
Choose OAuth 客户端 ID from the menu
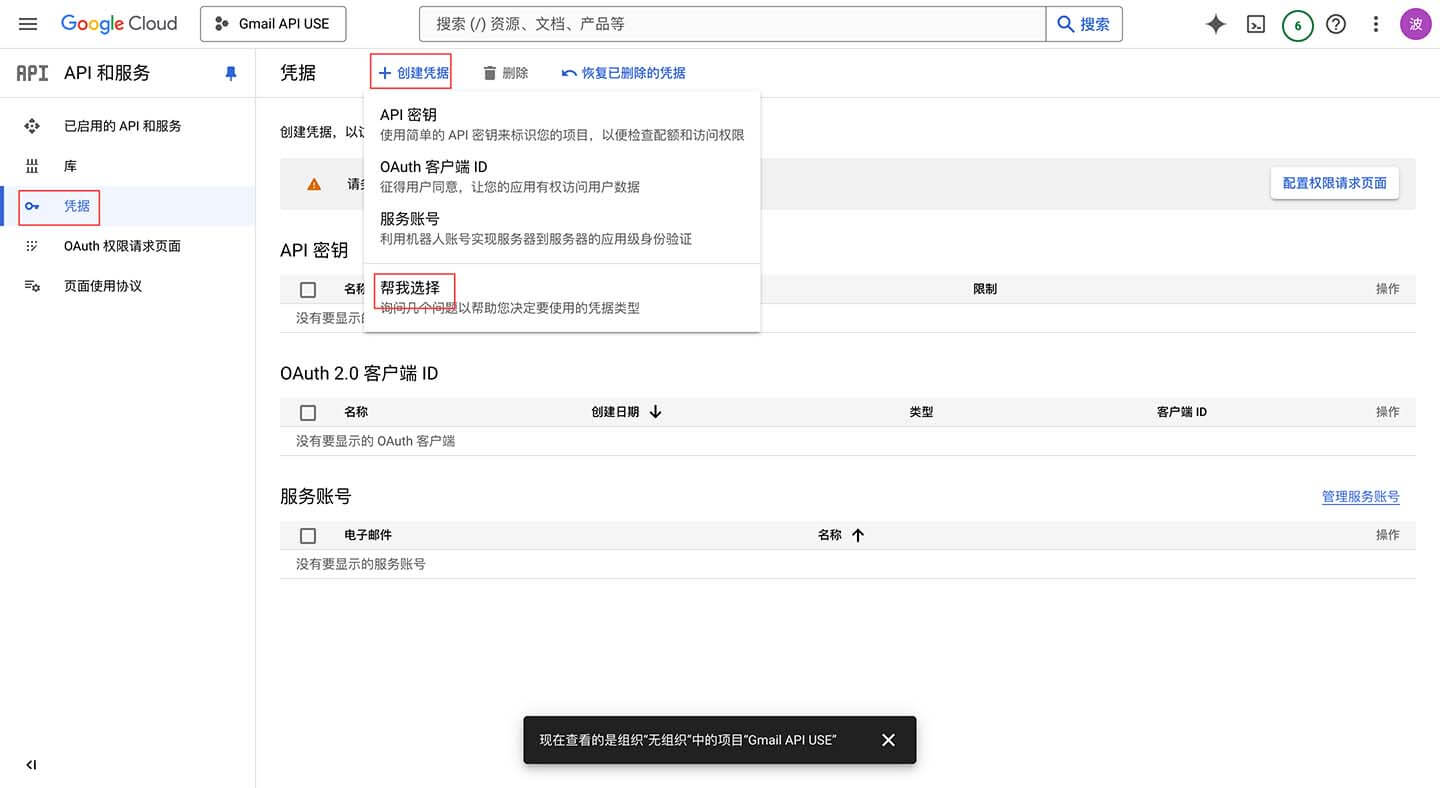(562, 176)
